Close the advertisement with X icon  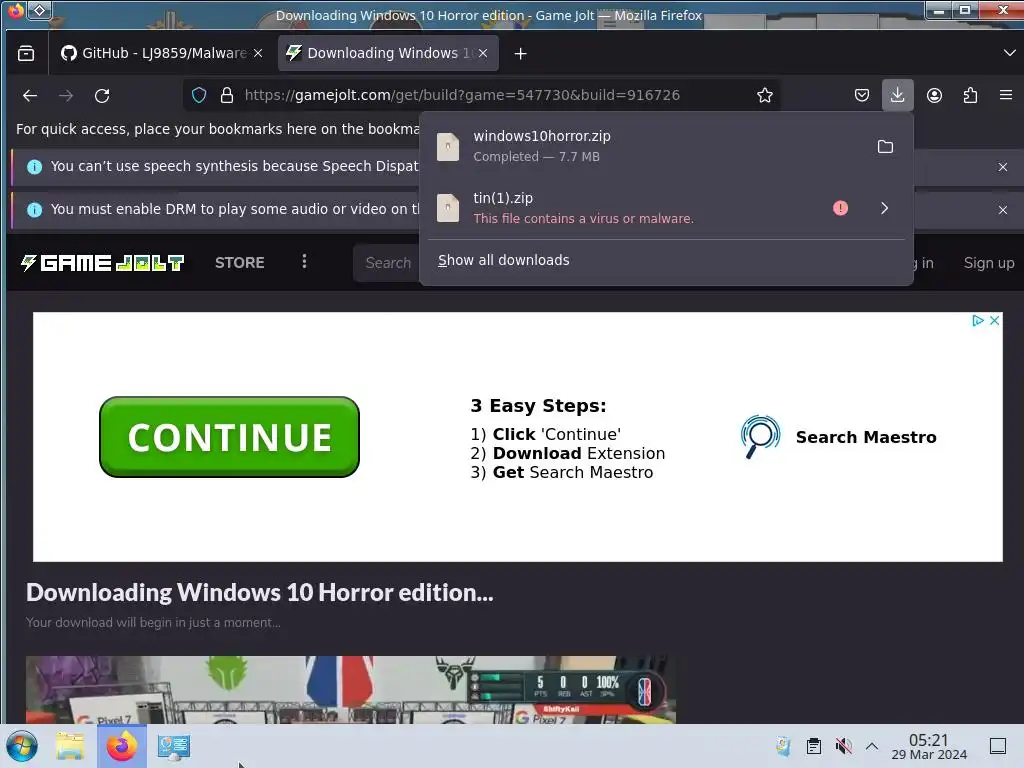[994, 321]
